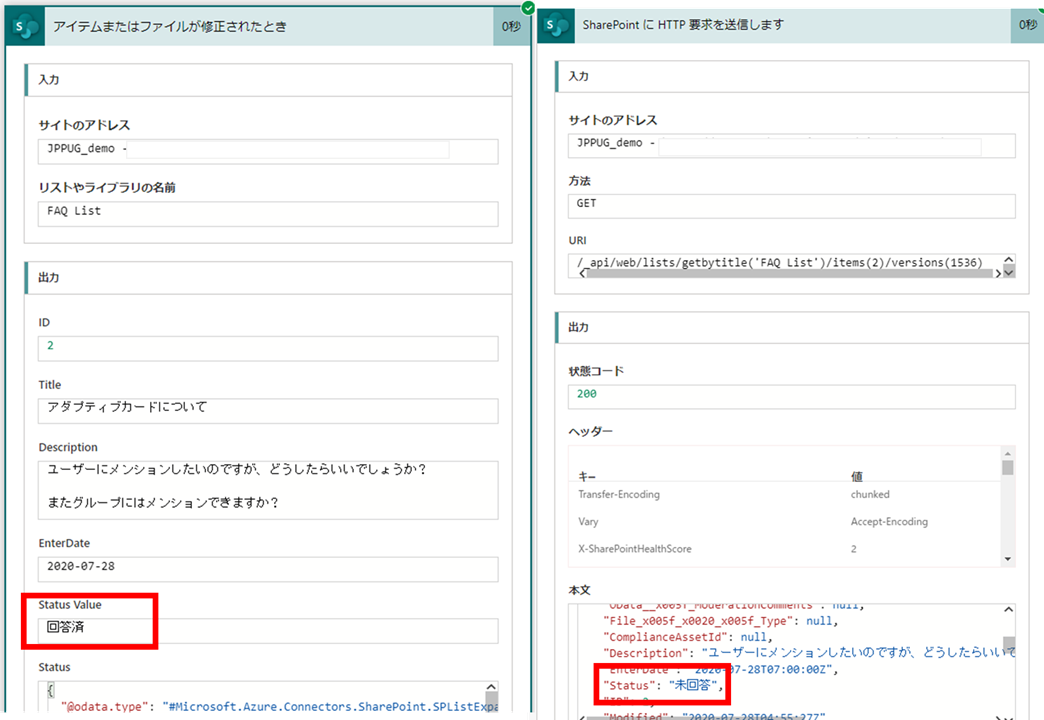1044x720 pixels.
Task: Click the header table scrollbar thumb
Action: 1007,468
